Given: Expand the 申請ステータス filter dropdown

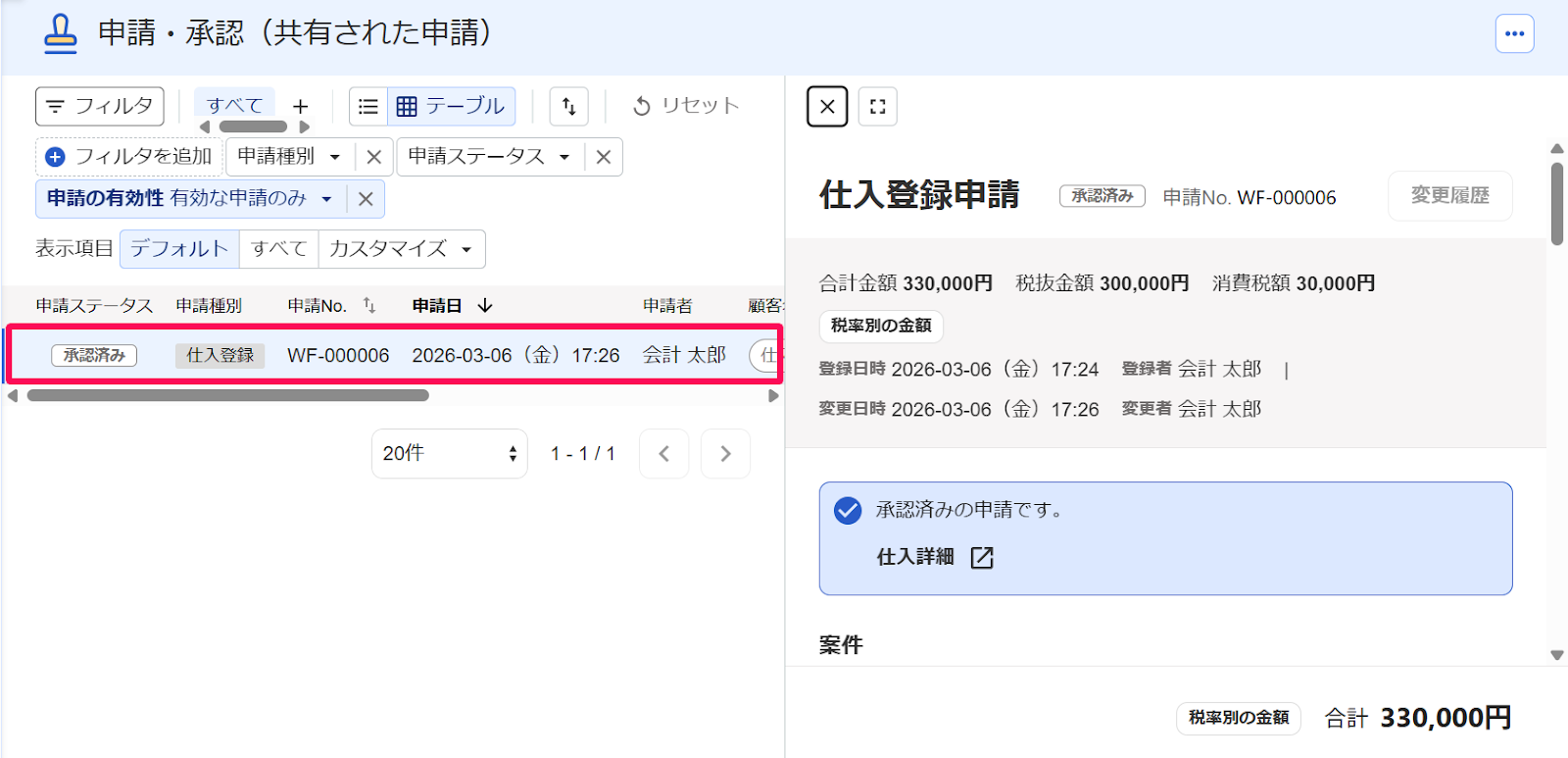Looking at the screenshot, I should 490,156.
